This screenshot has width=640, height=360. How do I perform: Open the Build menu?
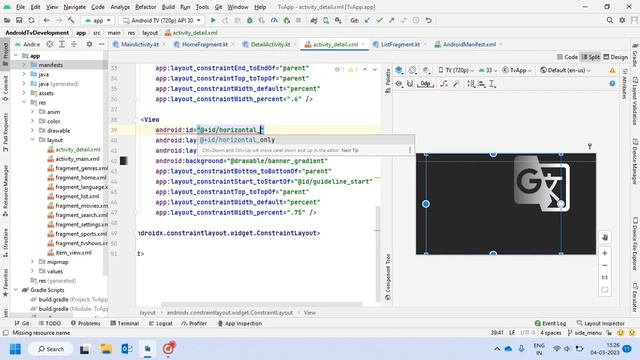click(x=168, y=7)
